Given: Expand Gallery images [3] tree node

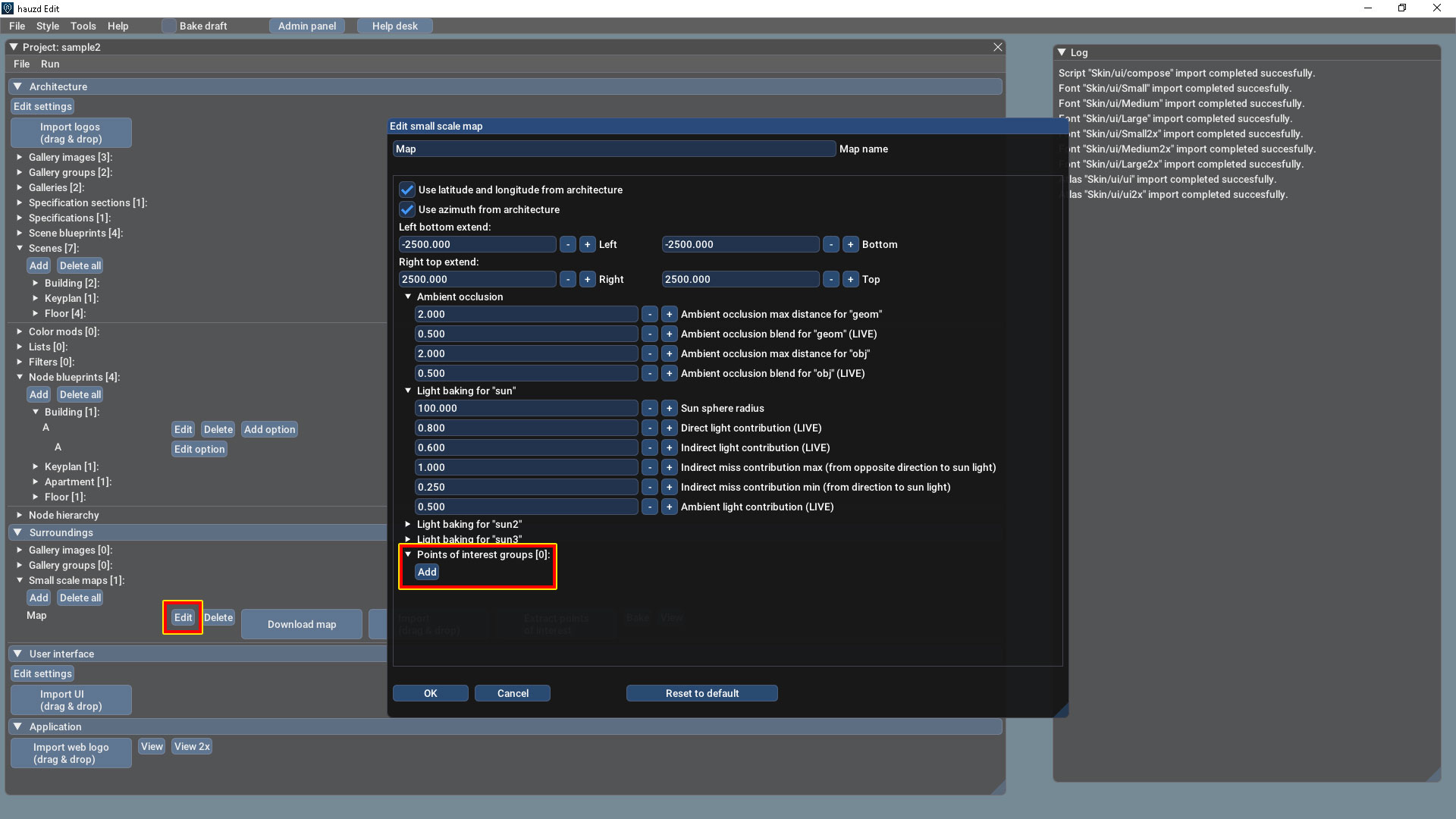Looking at the screenshot, I should [20, 157].
